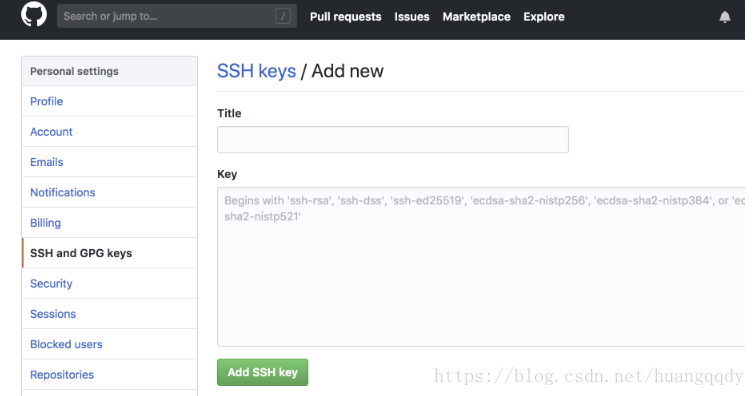Screen dimensions: 755x396
Task: Open the notifications bell icon
Action: pos(725,17)
